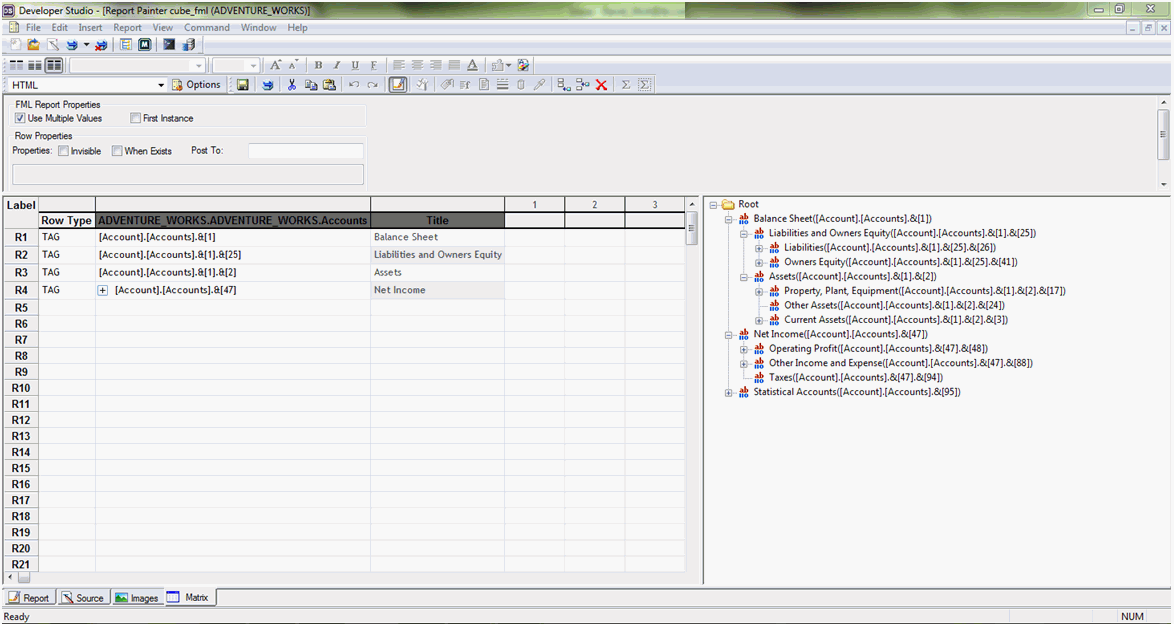This screenshot has height=624, width=1174.
Task: Click the Center align icon
Action: click(417, 65)
